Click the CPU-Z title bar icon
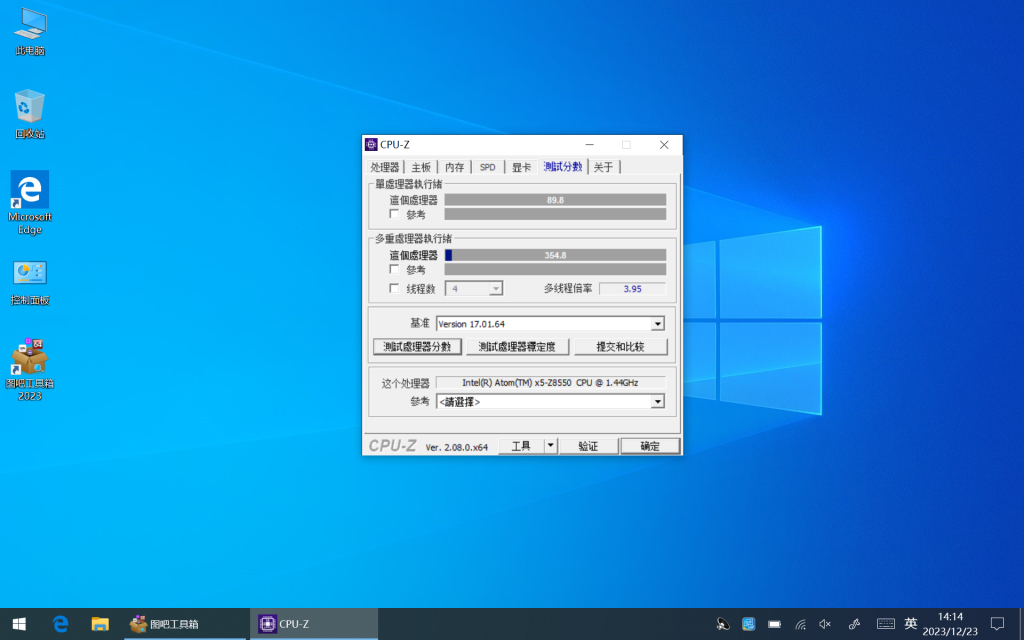 click(x=371, y=144)
